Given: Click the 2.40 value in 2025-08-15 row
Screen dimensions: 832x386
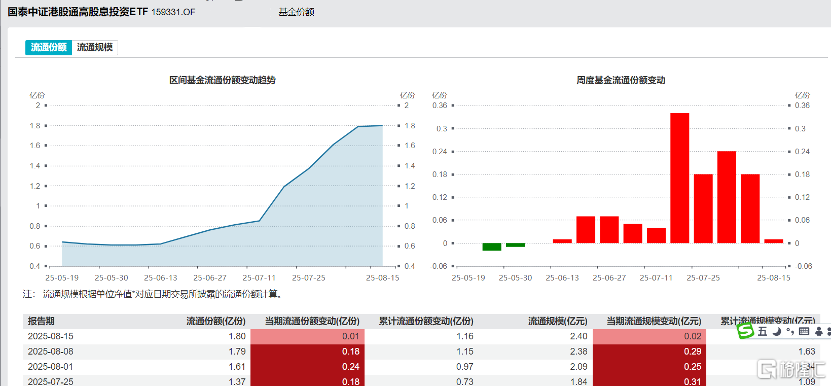Looking at the screenshot, I should (578, 336).
